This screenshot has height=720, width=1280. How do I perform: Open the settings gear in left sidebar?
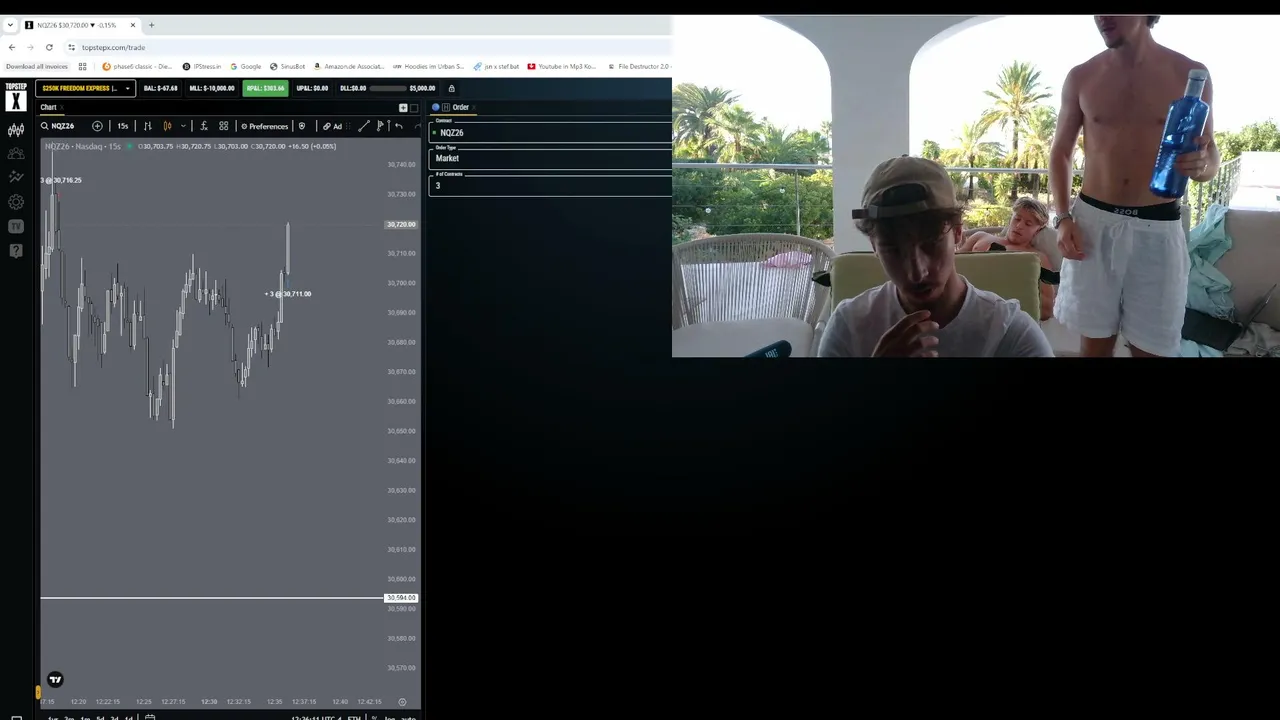16,202
